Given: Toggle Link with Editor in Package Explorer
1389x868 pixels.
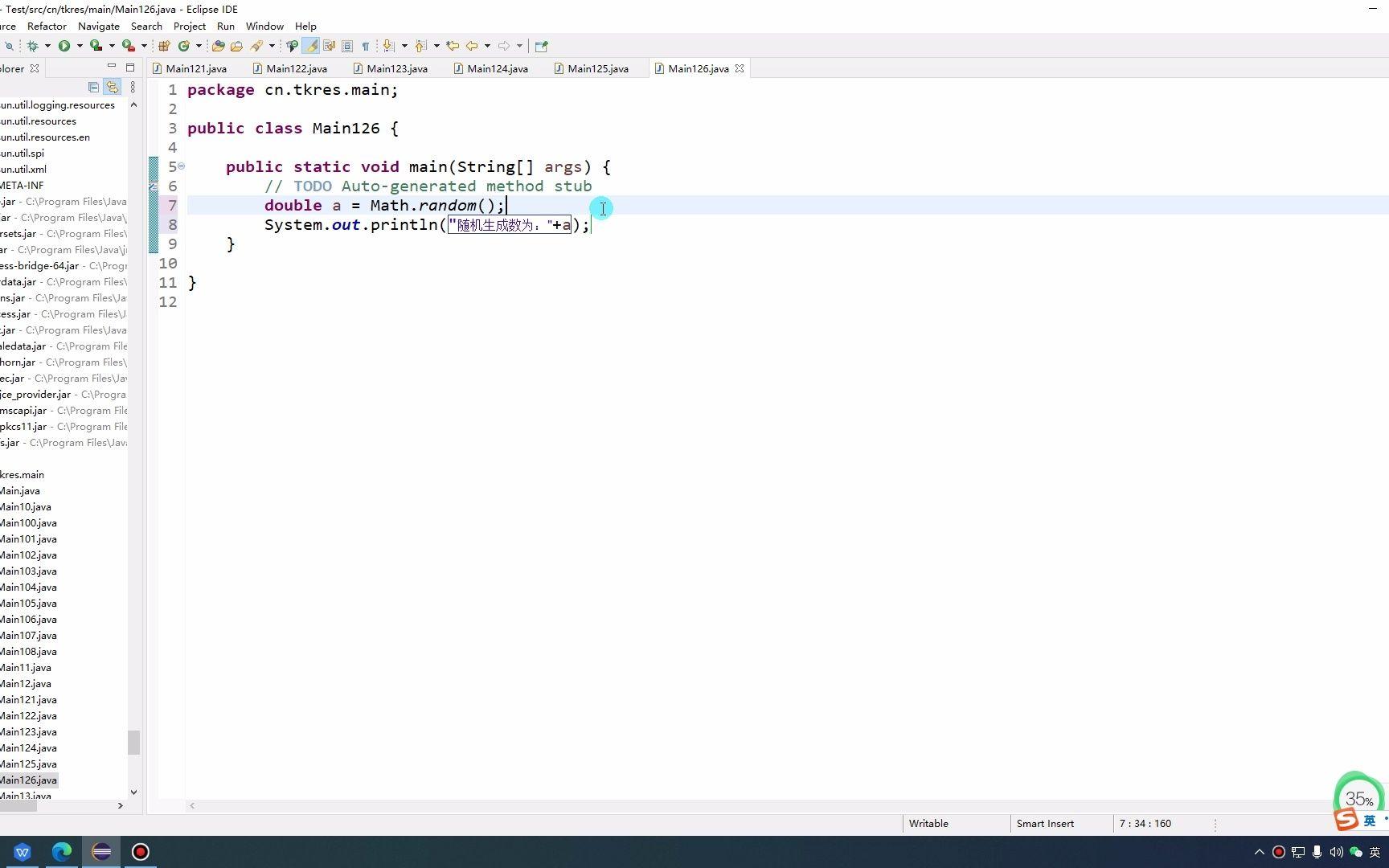Looking at the screenshot, I should [x=113, y=87].
